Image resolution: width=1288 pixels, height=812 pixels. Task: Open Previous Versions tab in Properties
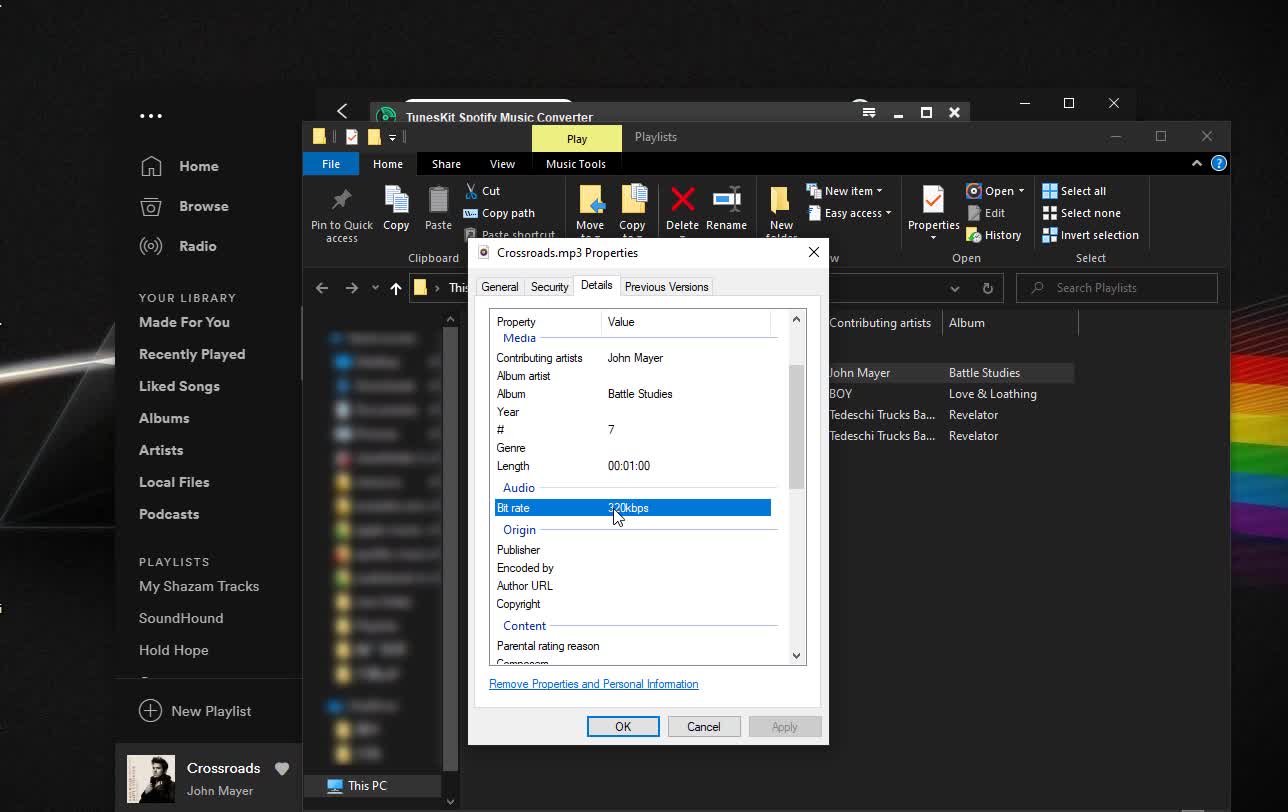[x=666, y=287]
